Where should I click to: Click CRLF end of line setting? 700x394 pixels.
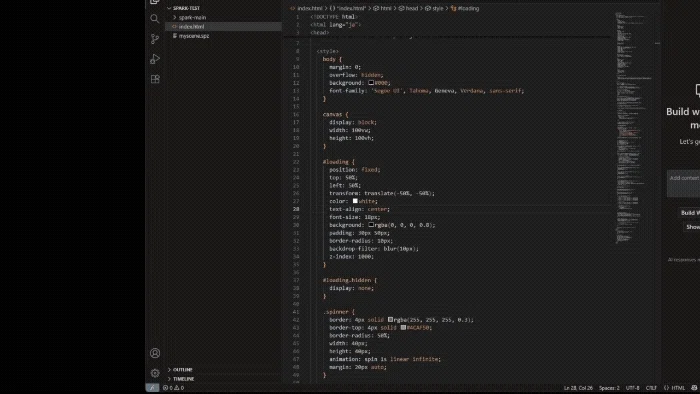(651, 388)
